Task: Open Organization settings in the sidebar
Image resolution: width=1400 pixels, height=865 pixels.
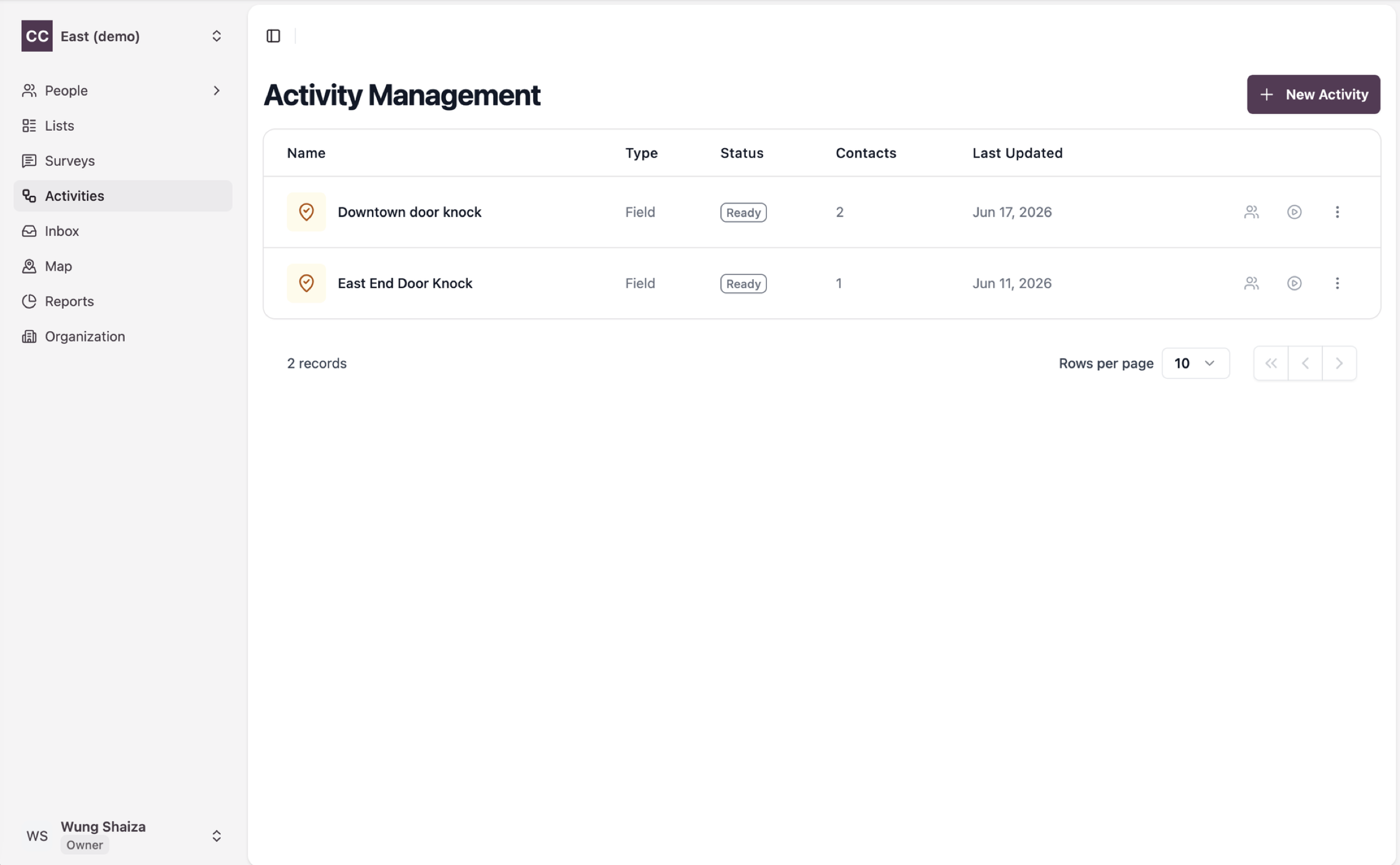Action: 123,336
